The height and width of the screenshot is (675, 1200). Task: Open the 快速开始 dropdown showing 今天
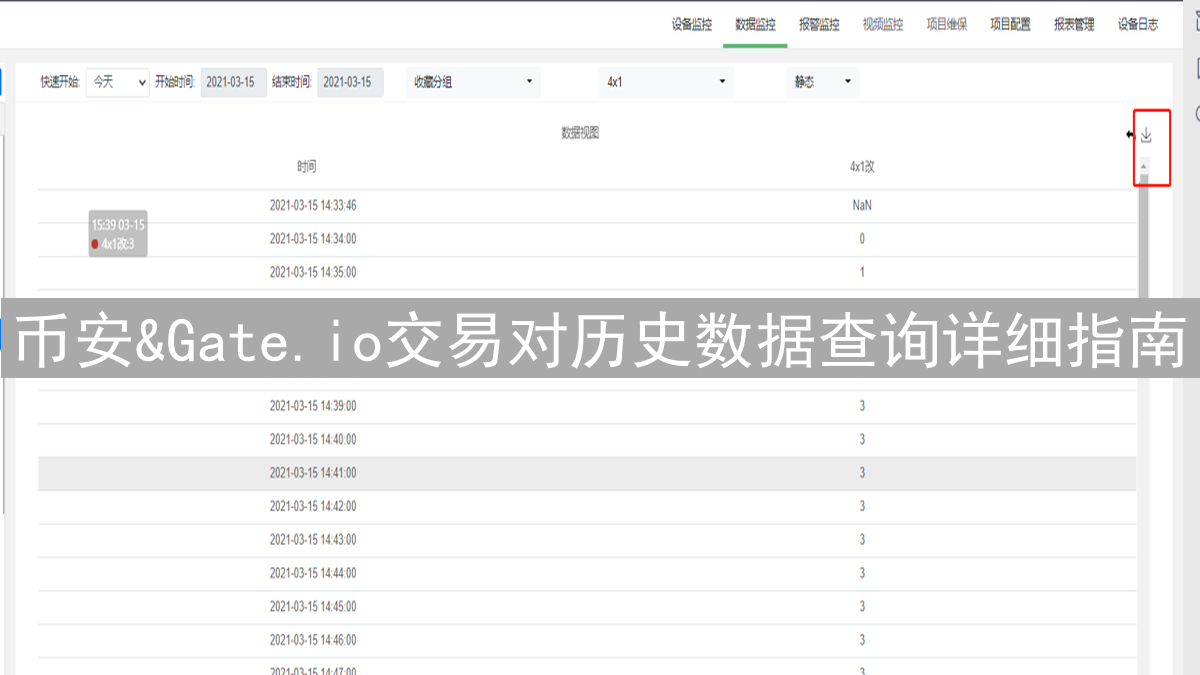(118, 82)
